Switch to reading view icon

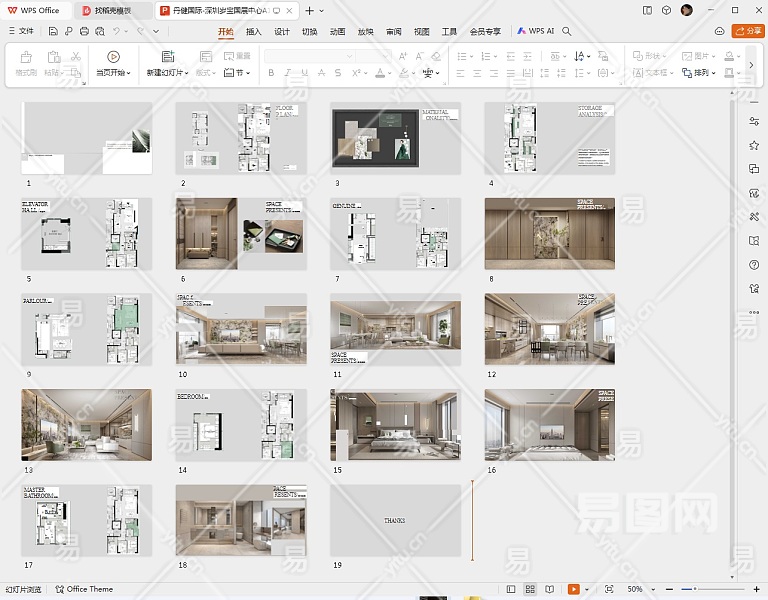(548, 589)
